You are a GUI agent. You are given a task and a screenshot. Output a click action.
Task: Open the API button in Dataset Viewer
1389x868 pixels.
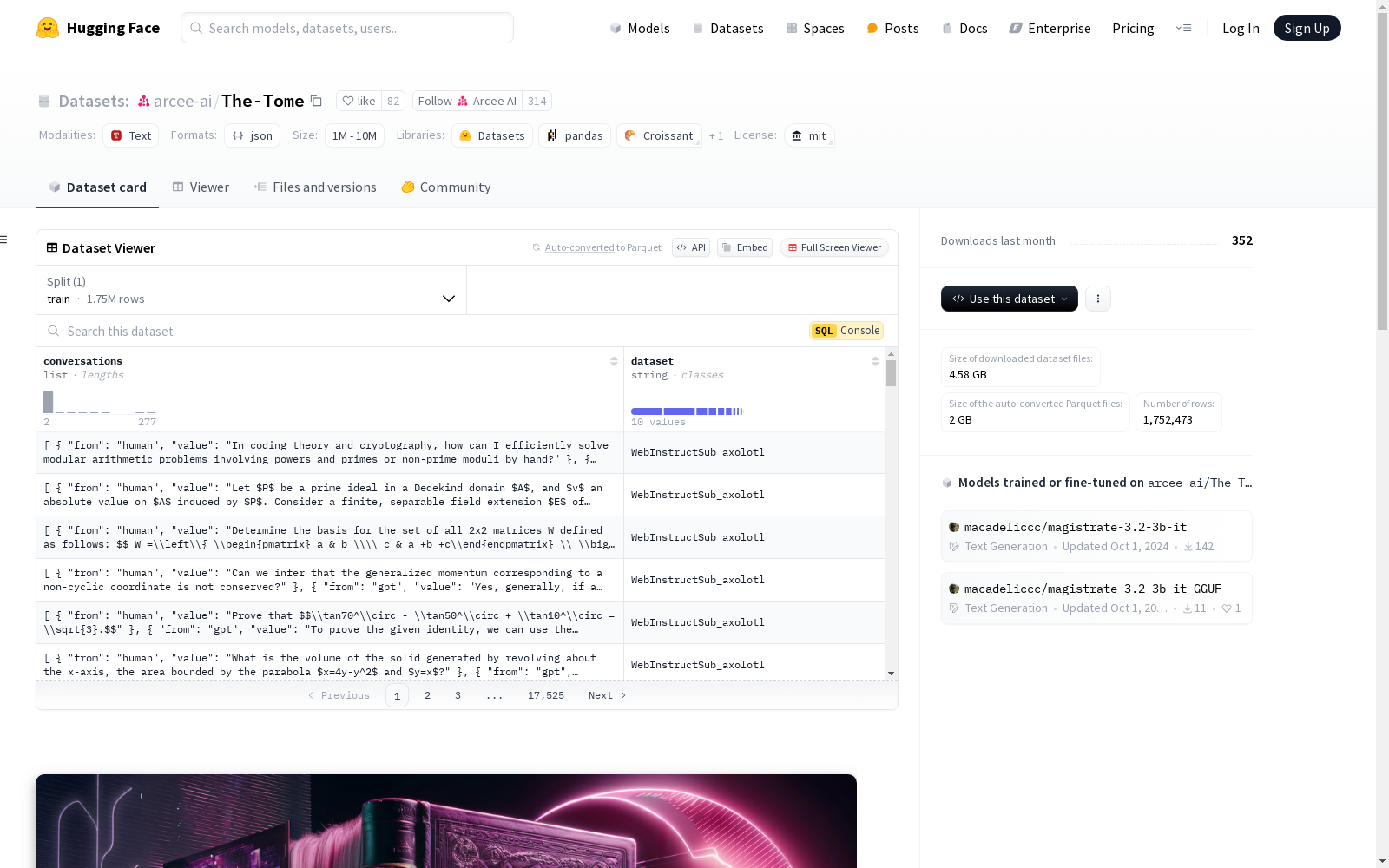click(691, 247)
